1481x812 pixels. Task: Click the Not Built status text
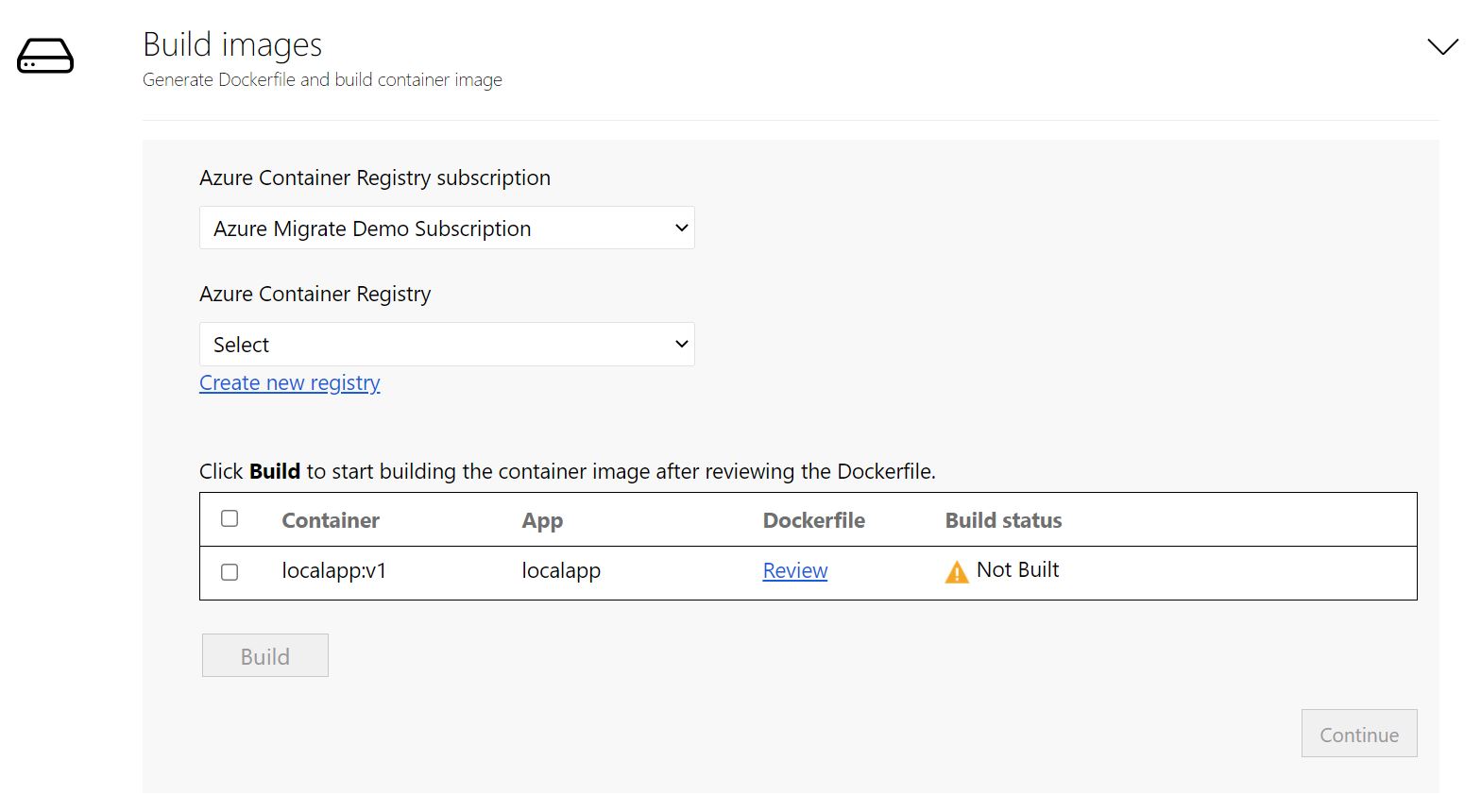coord(1017,570)
